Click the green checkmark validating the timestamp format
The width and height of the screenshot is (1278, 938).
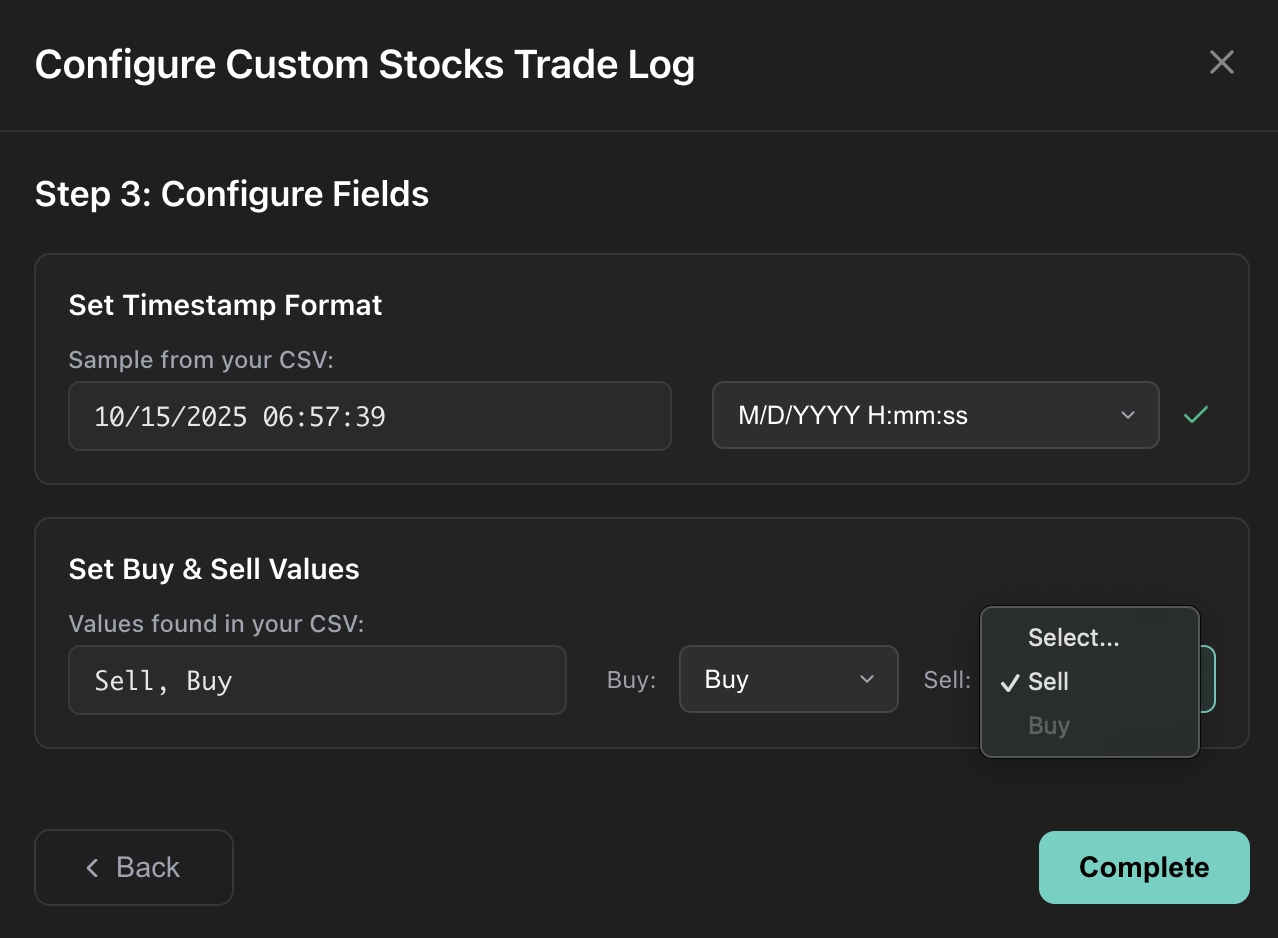(x=1195, y=415)
